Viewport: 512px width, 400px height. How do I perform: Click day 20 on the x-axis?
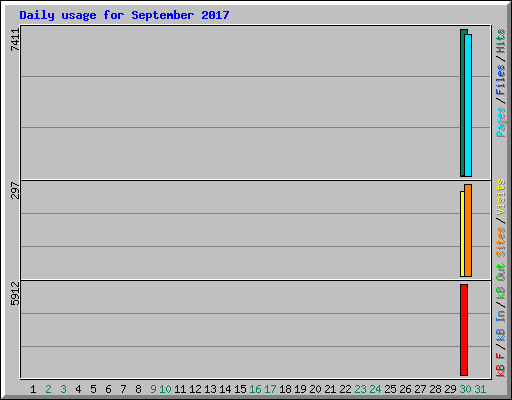(x=315, y=389)
